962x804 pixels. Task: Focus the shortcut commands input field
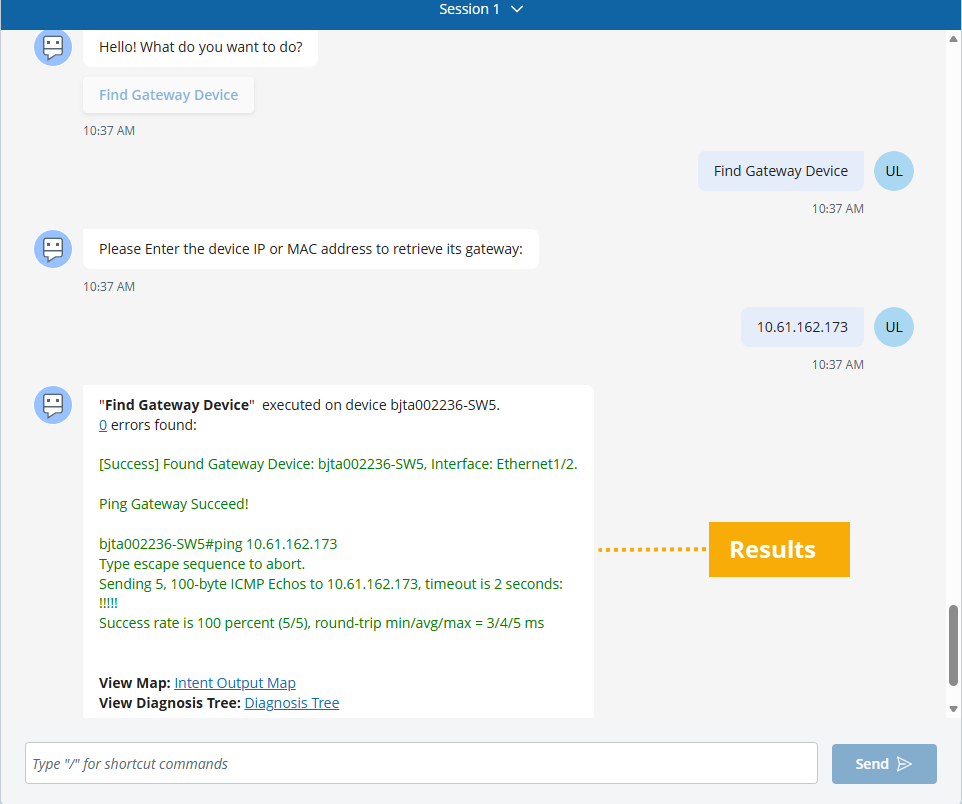tap(421, 763)
